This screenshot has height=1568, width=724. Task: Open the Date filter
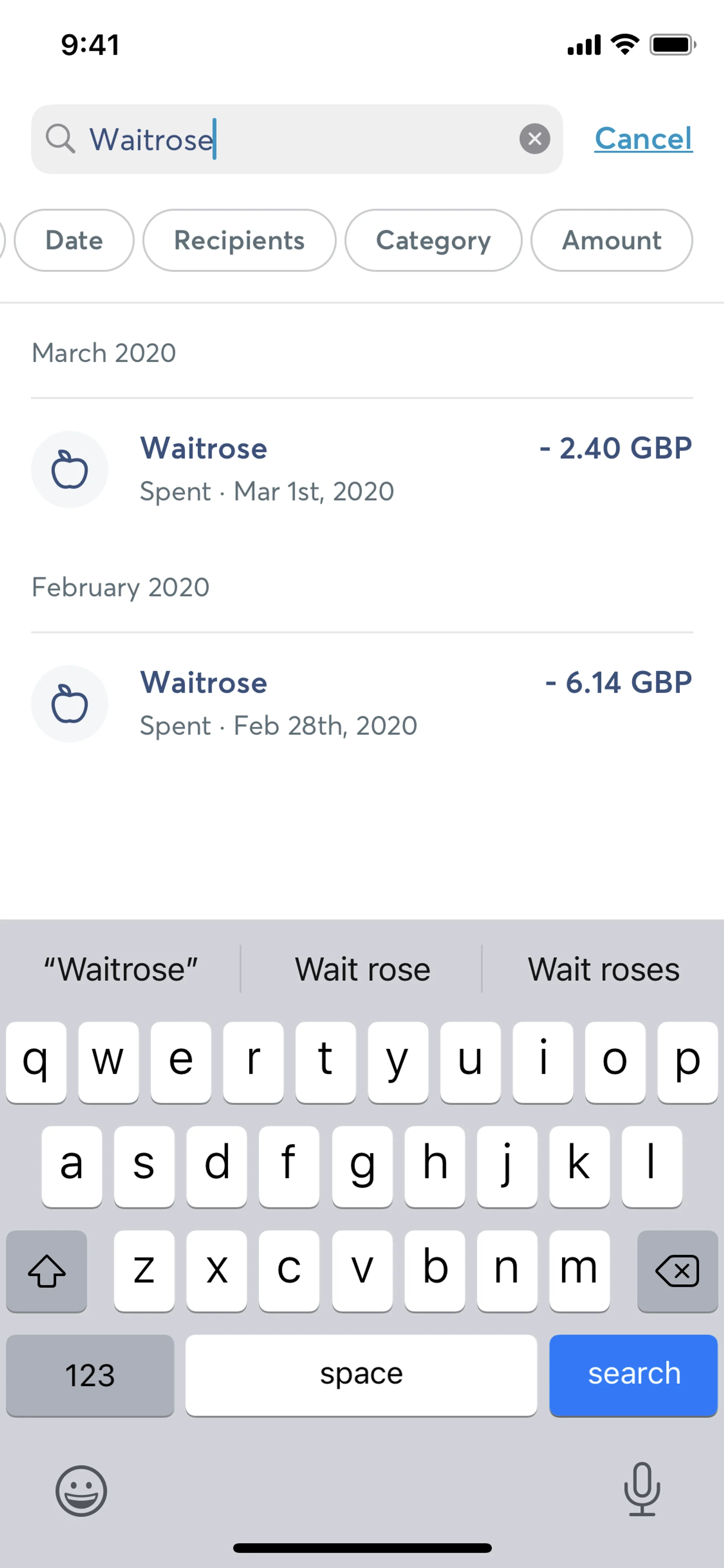point(74,240)
